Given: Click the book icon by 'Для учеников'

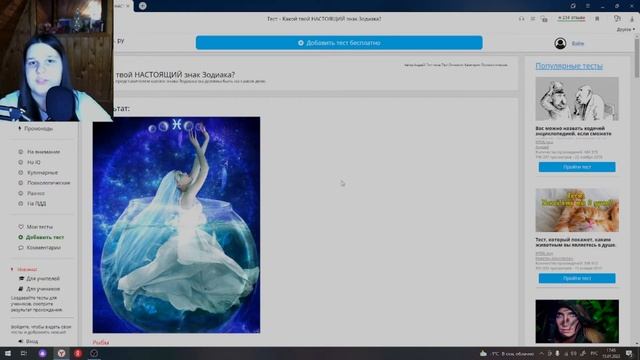Looking at the screenshot, I should click(x=21, y=289).
